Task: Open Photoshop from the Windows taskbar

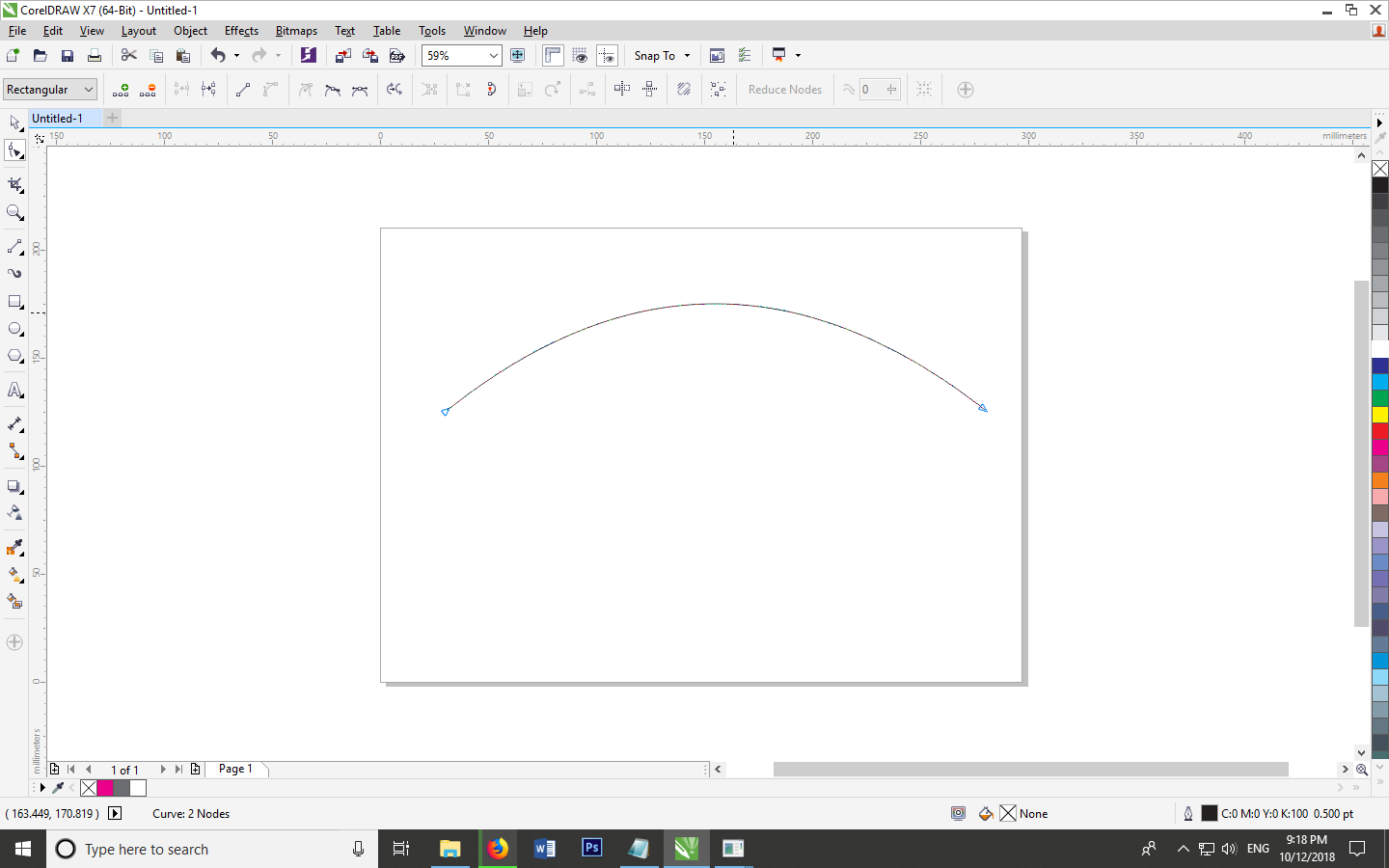Action: pyautogui.click(x=592, y=849)
